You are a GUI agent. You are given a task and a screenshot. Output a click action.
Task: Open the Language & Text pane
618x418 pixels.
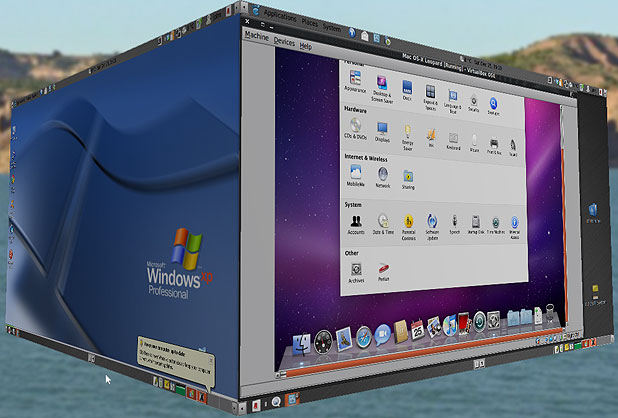(453, 102)
